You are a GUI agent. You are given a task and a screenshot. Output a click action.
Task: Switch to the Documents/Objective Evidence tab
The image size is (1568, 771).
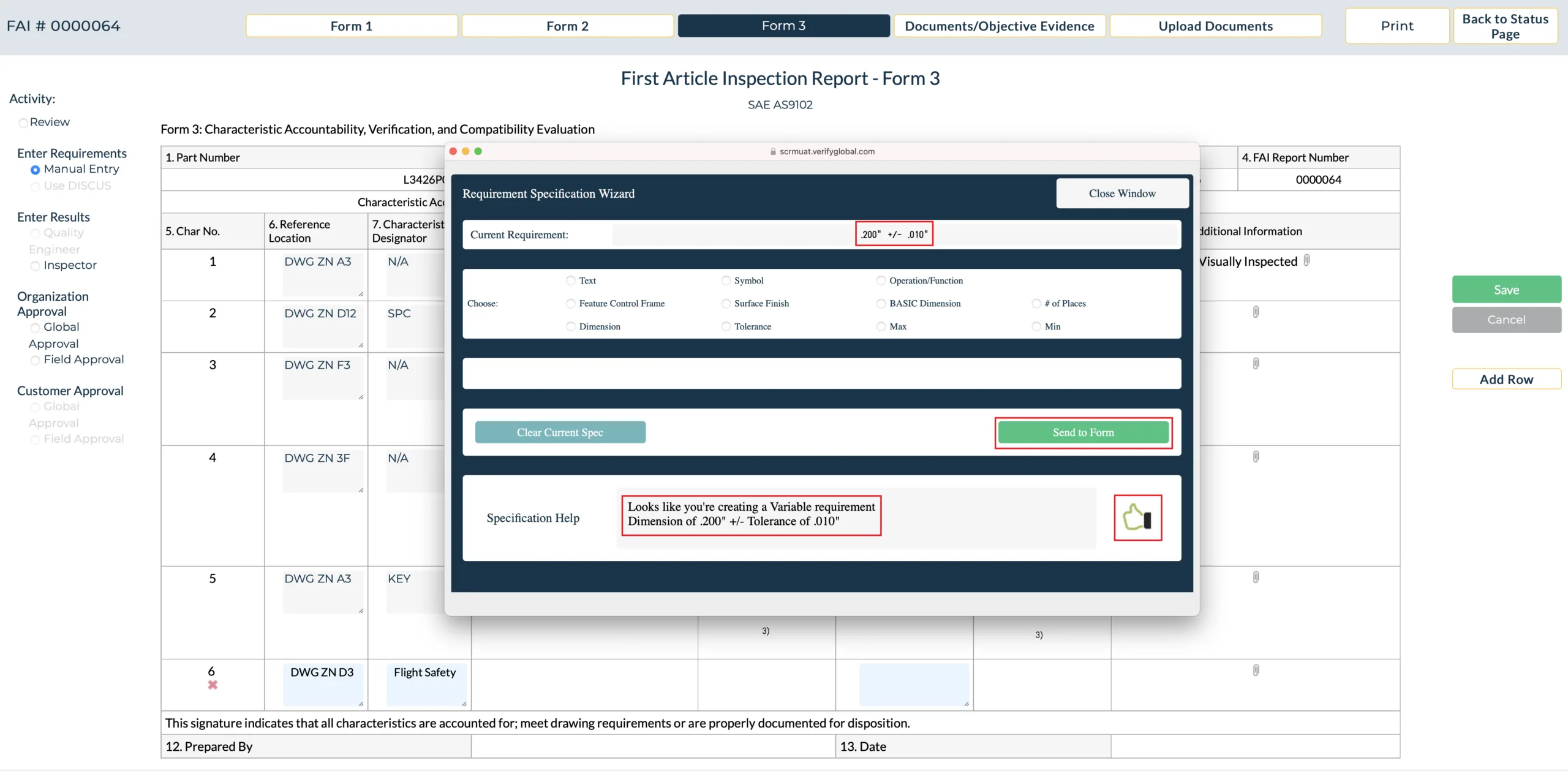999,24
